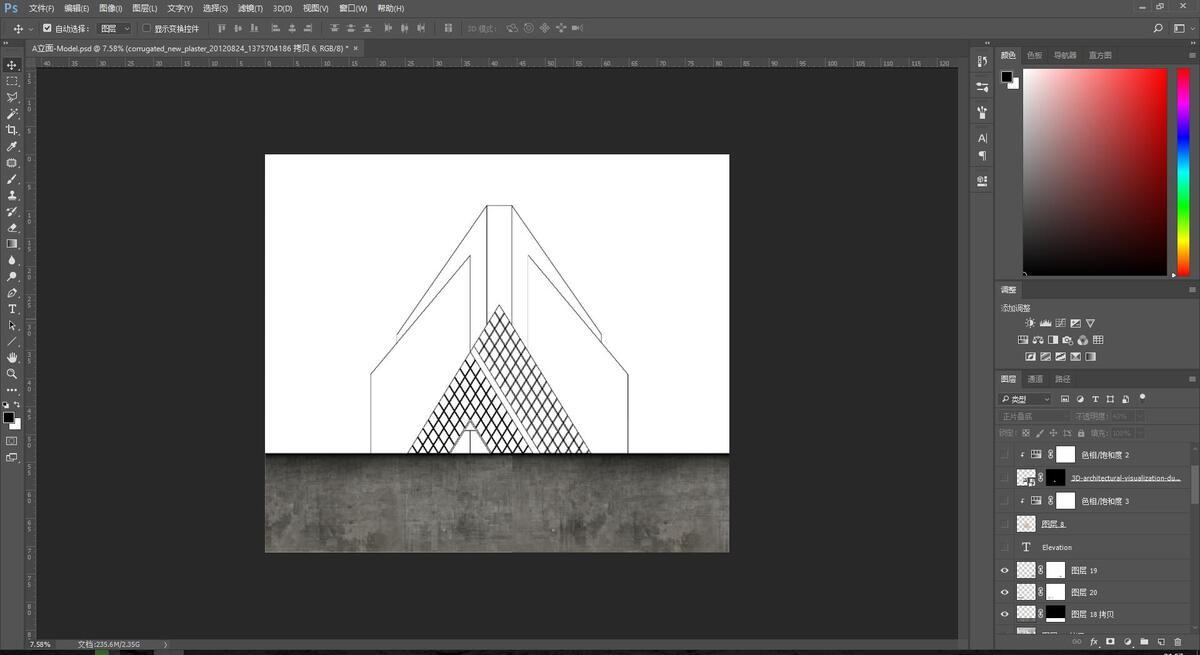This screenshot has width=1200, height=655.
Task: Open the workspace switcher dropdown
Action: pyautogui.click(x=1182, y=29)
